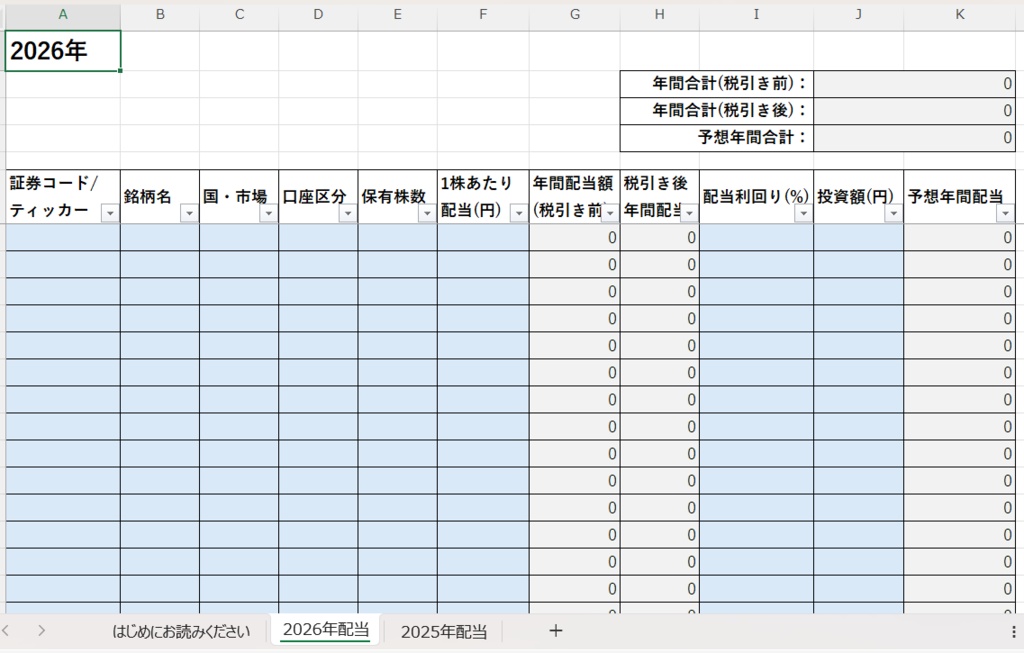Open sheet tab bar options dots

(x=1014, y=631)
